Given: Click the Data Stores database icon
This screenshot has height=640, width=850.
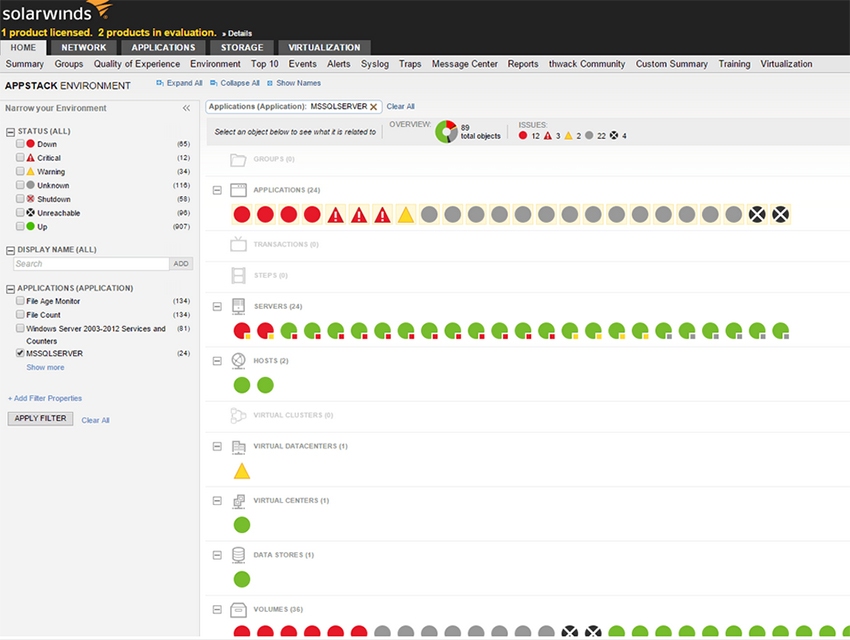Looking at the screenshot, I should pos(239,555).
